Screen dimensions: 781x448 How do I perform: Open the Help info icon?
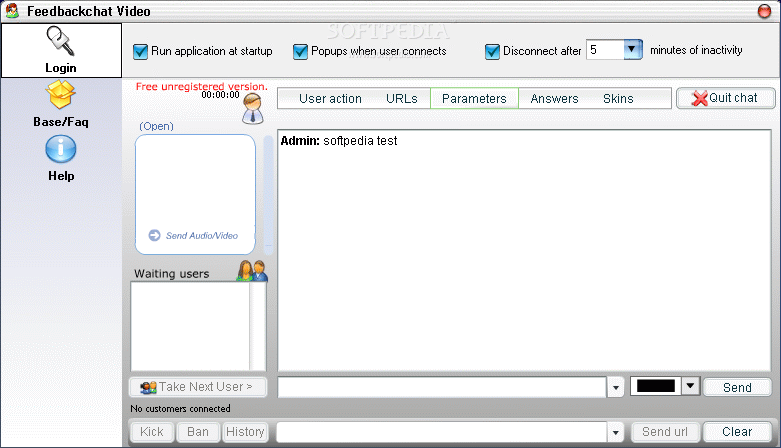point(61,149)
